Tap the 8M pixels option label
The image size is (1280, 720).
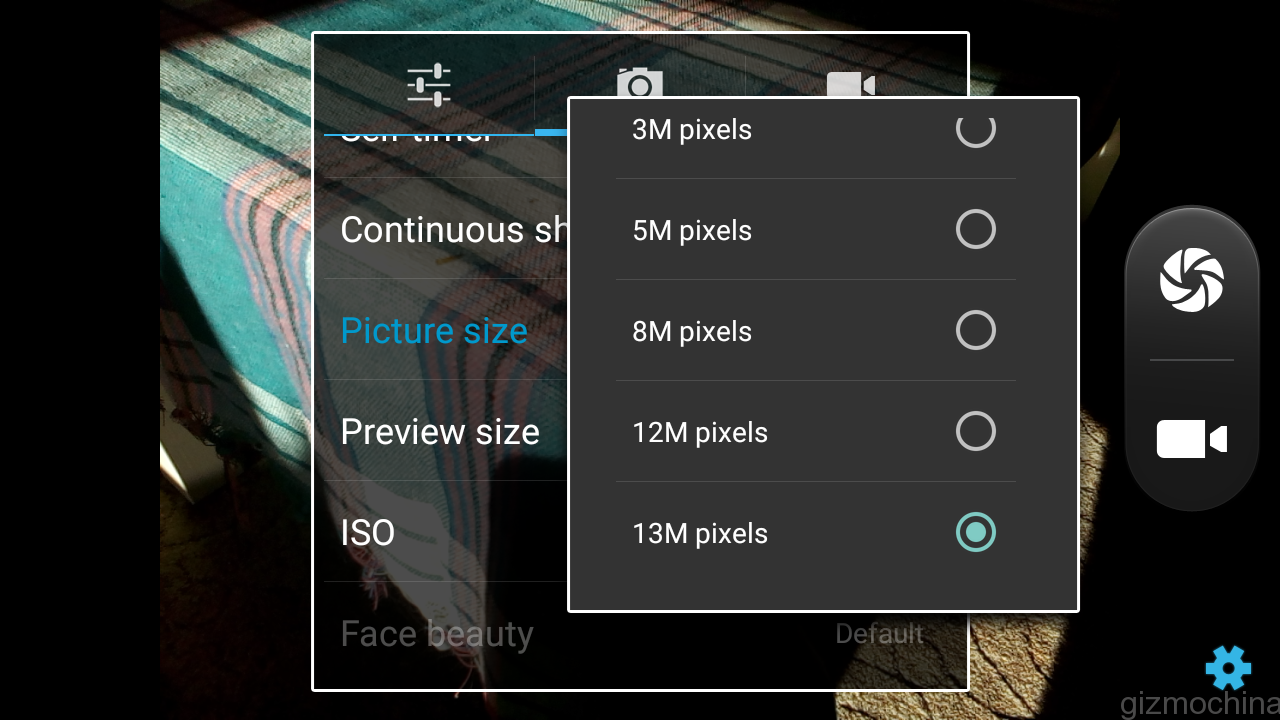[692, 332]
